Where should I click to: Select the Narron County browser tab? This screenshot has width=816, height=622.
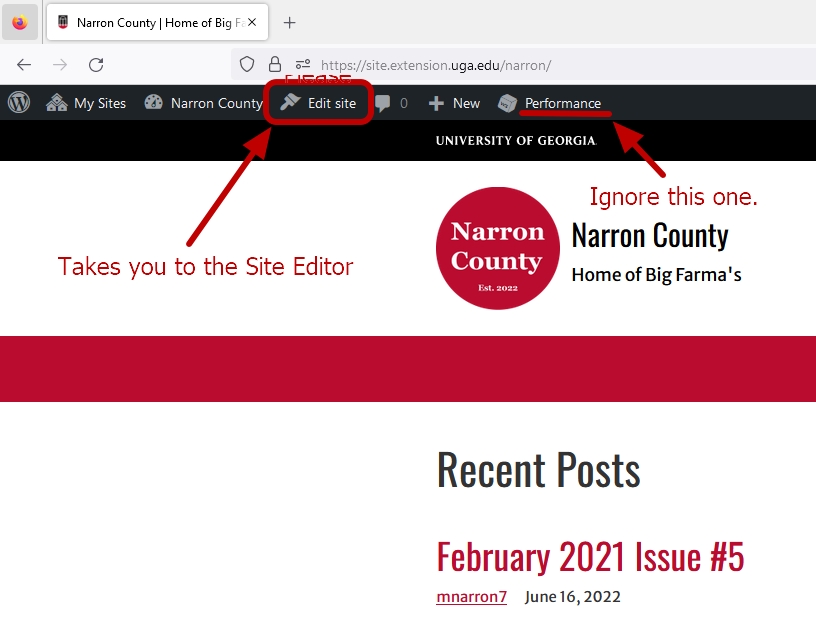pos(157,22)
